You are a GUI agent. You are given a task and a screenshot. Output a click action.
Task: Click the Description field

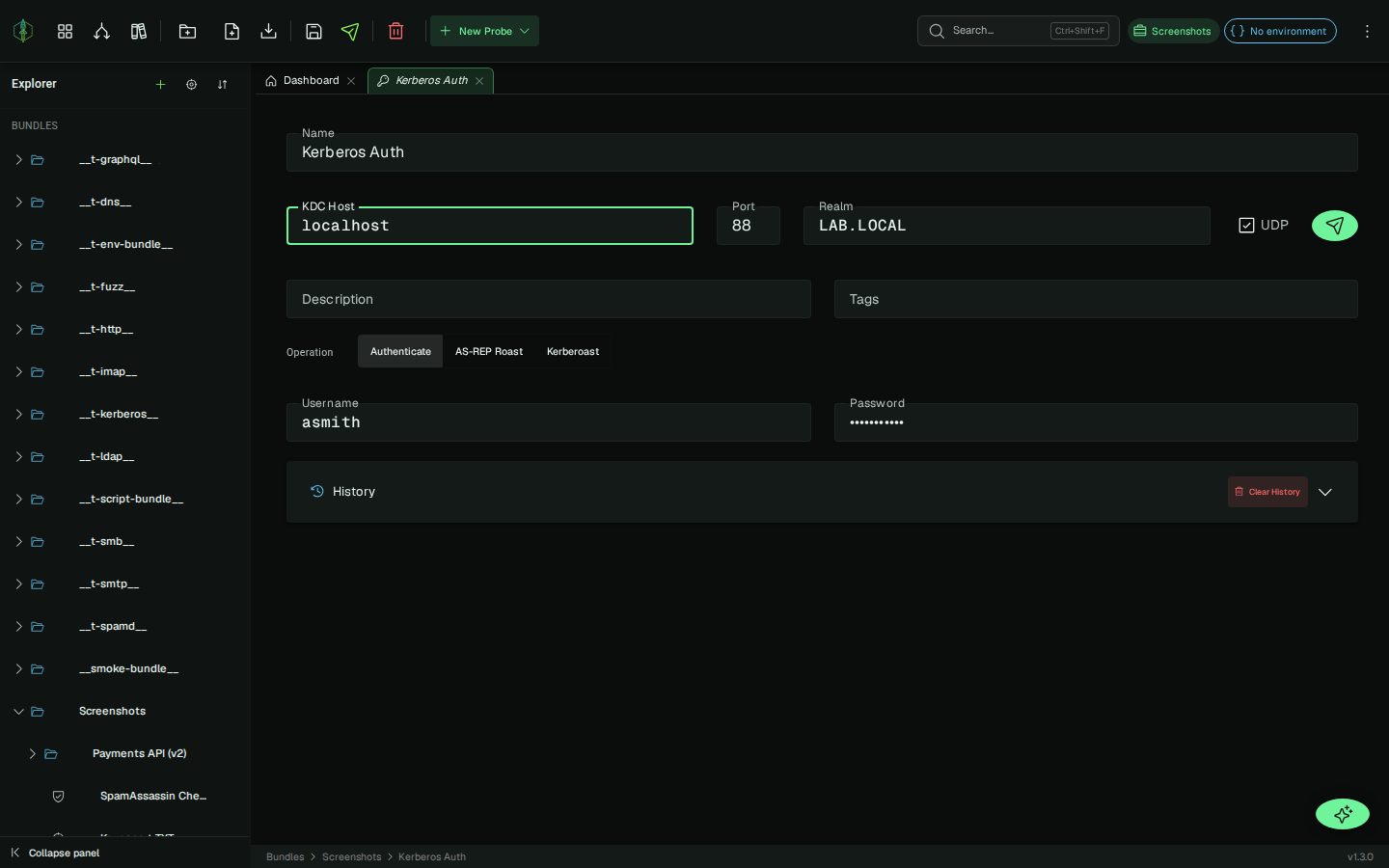(x=549, y=299)
